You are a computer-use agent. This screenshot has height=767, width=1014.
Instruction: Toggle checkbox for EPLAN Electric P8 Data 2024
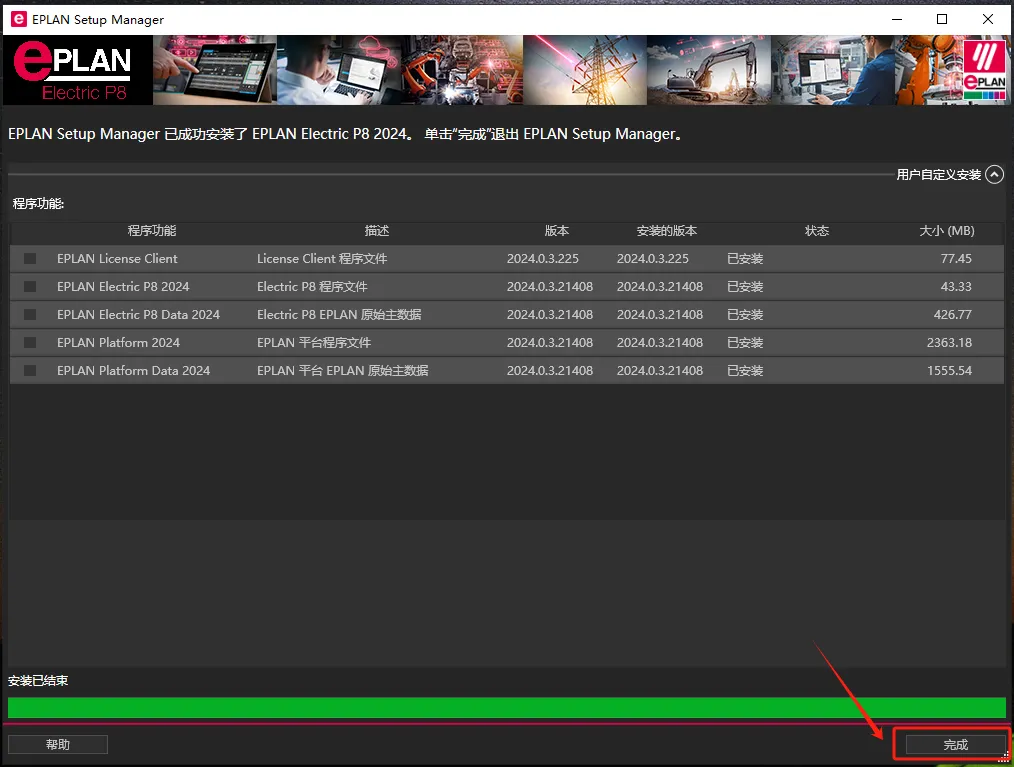tap(30, 314)
